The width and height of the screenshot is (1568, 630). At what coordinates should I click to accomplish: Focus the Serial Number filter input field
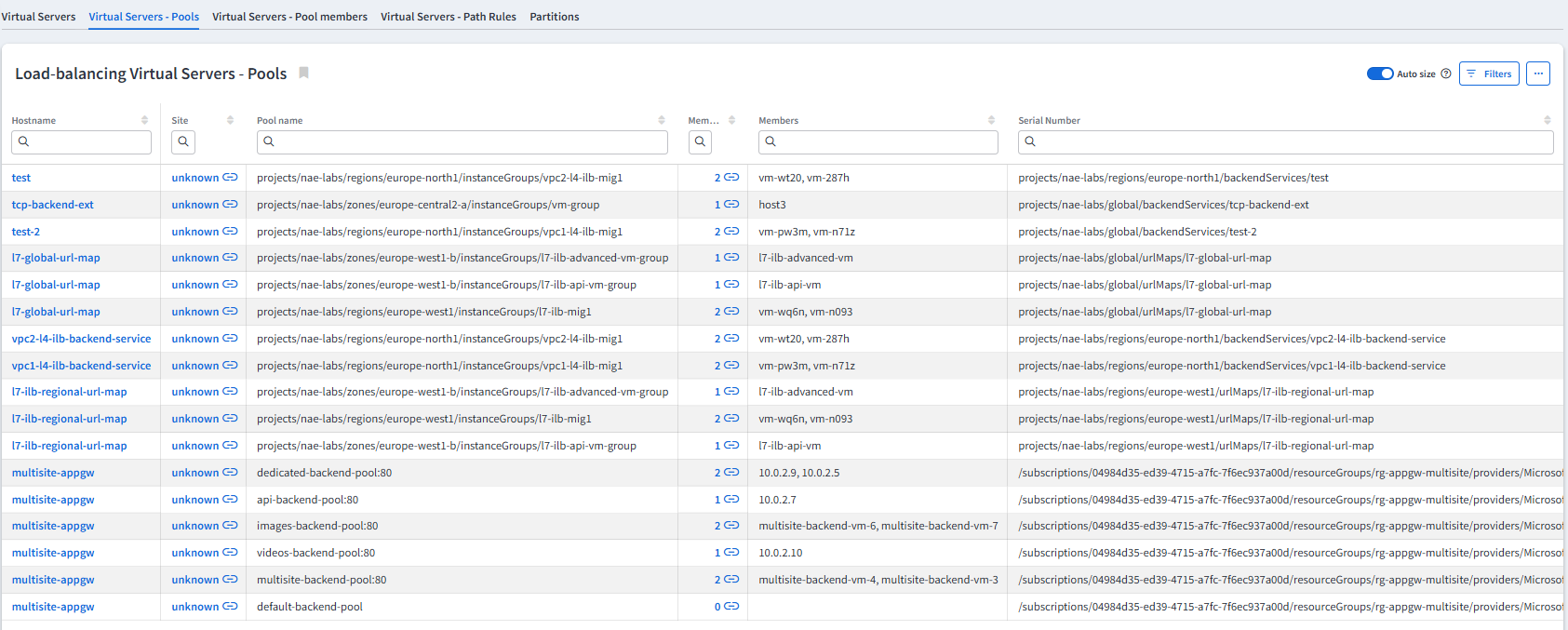(1293, 141)
